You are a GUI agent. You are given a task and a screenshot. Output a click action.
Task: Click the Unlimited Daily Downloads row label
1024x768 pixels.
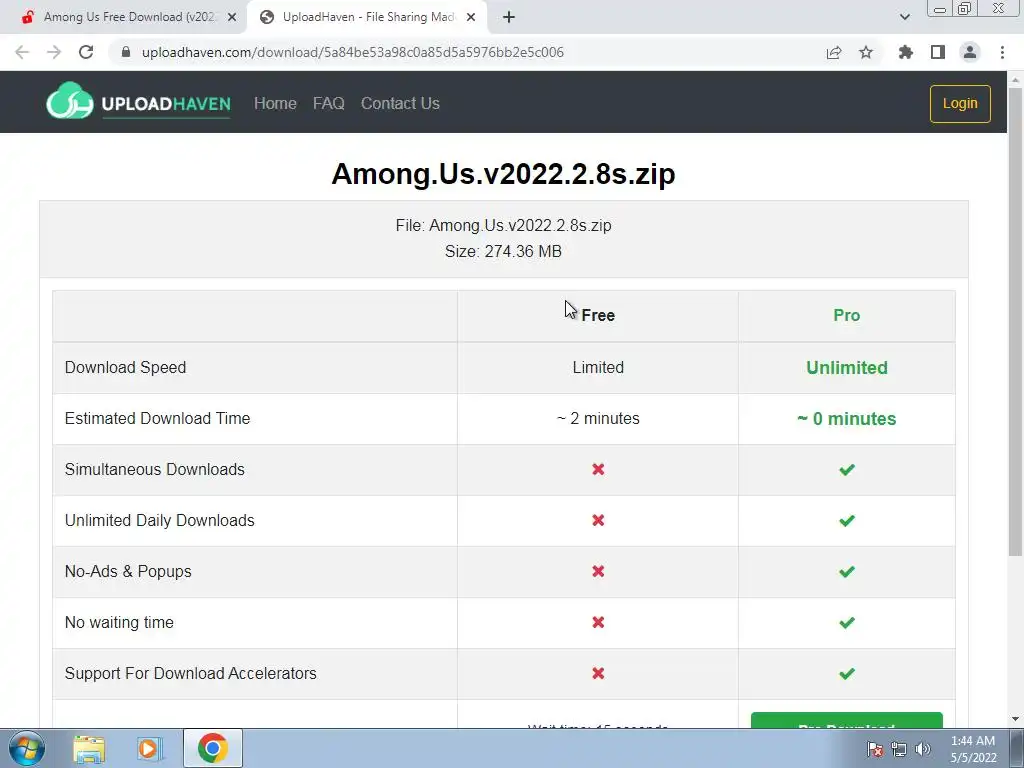(x=159, y=520)
